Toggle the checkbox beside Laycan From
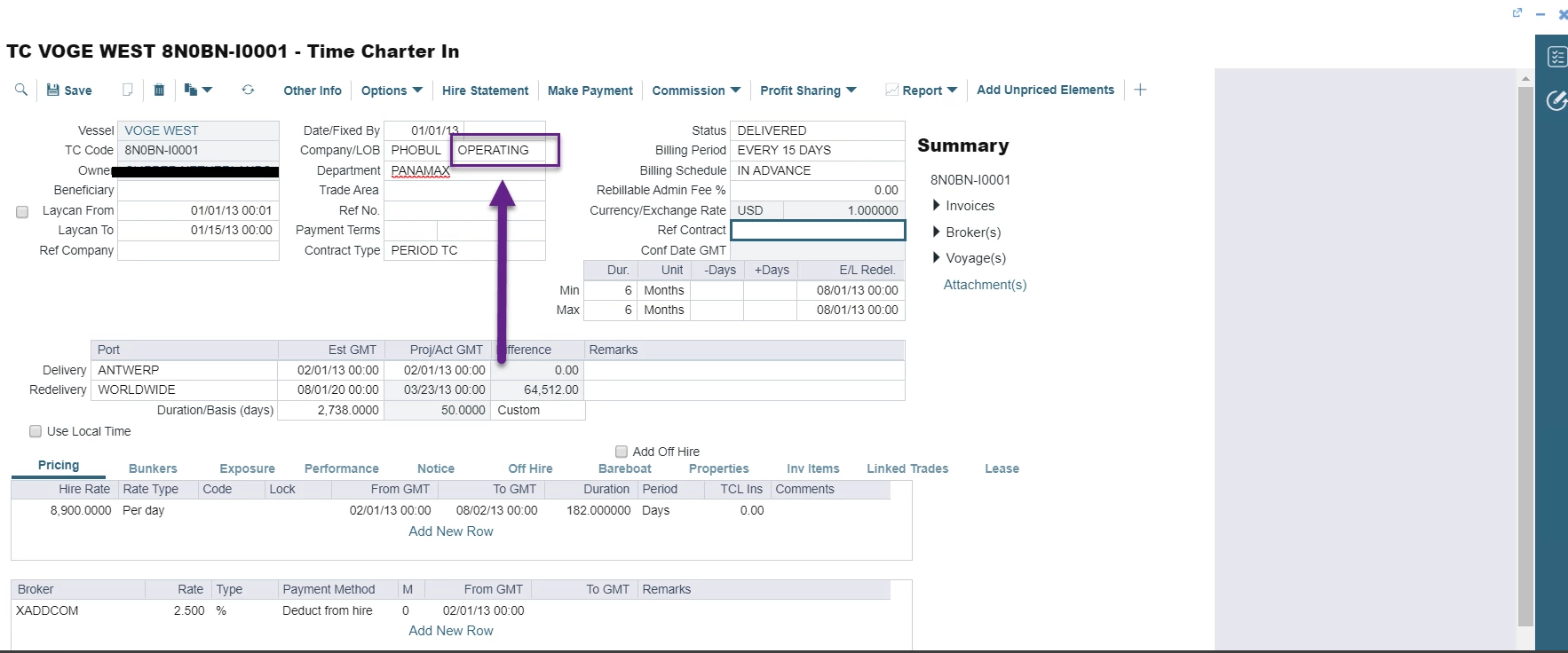1568x653 pixels. click(22, 212)
